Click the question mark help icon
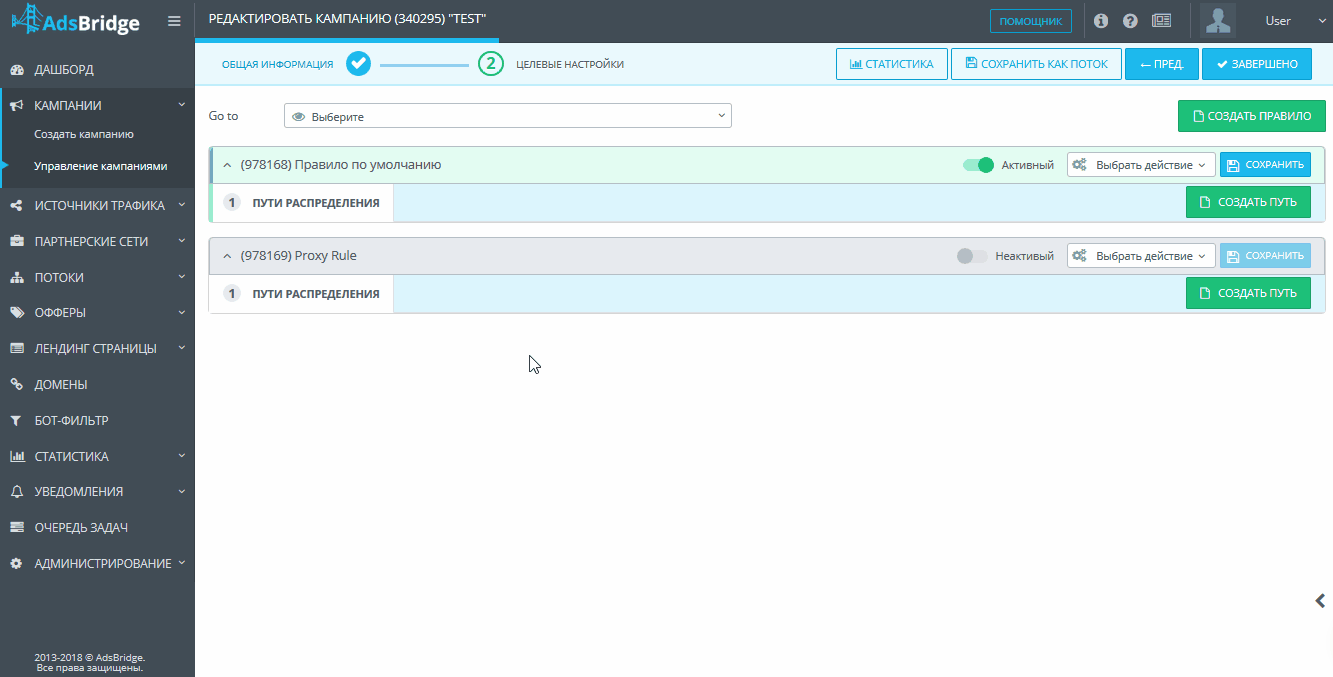The image size is (1333, 677). (x=1130, y=20)
